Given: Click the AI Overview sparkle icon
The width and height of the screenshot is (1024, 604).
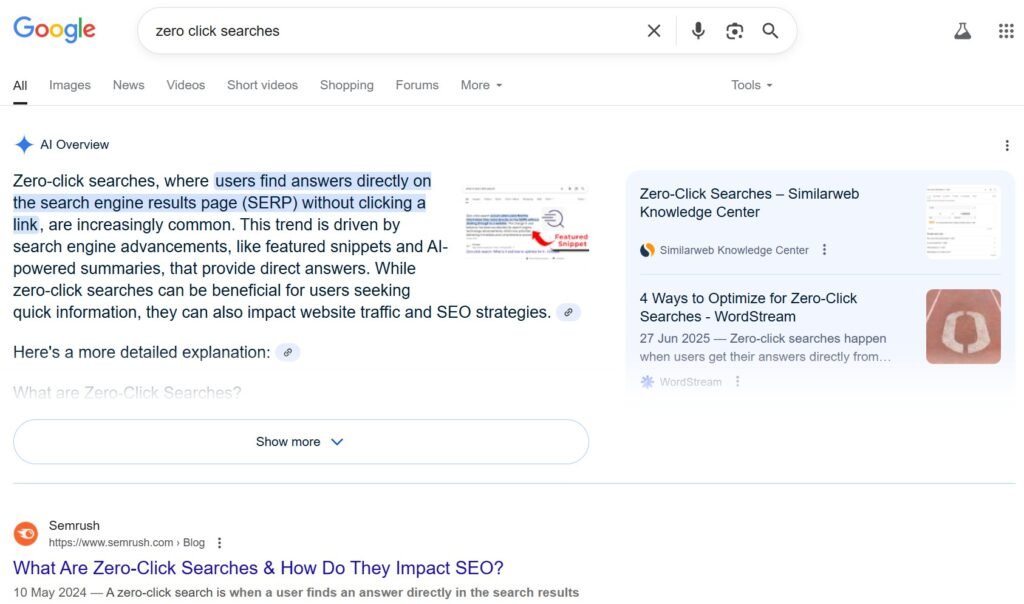Looking at the screenshot, I should [x=24, y=144].
